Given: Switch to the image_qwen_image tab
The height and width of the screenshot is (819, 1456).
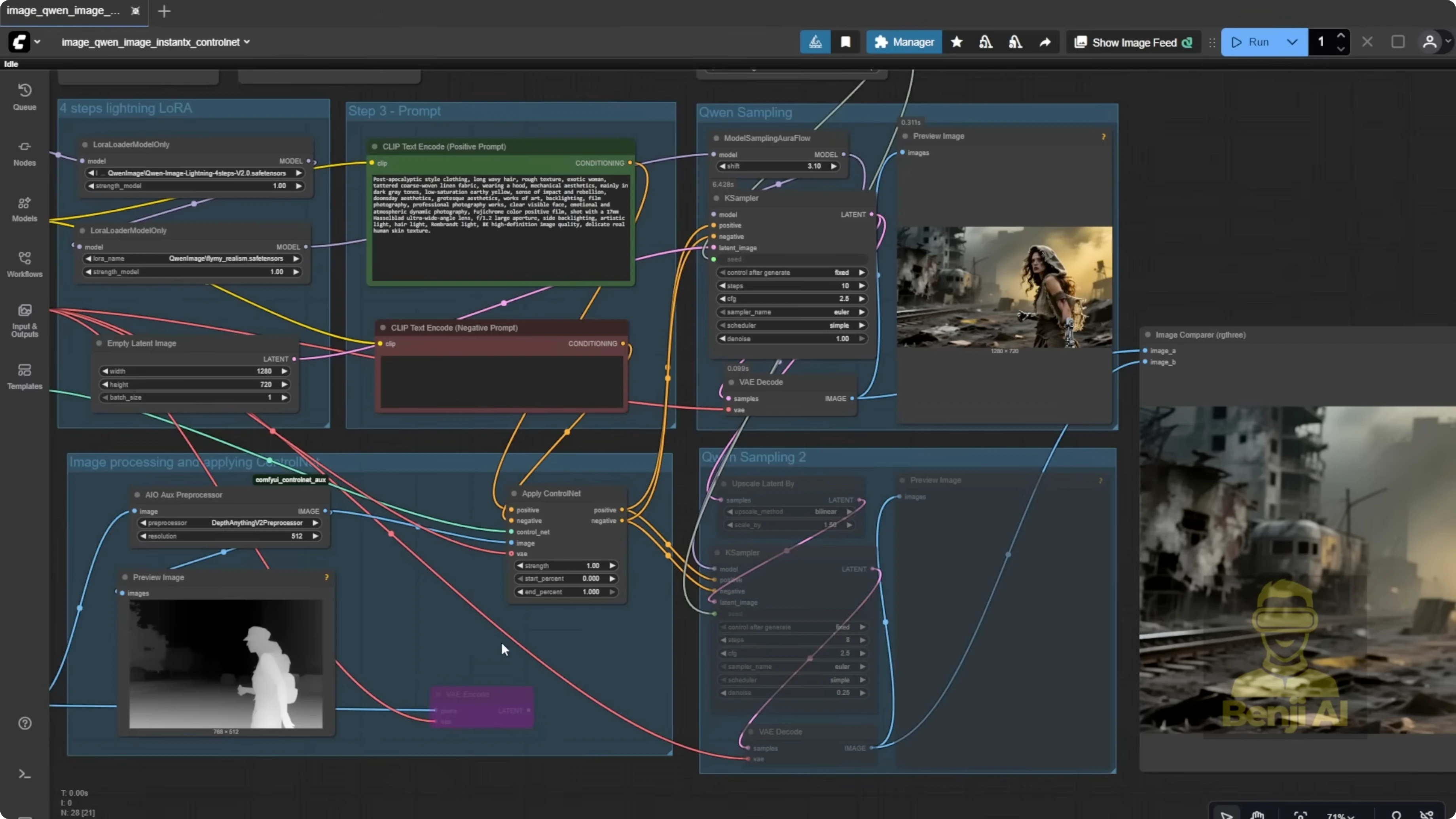Looking at the screenshot, I should pyautogui.click(x=62, y=11).
